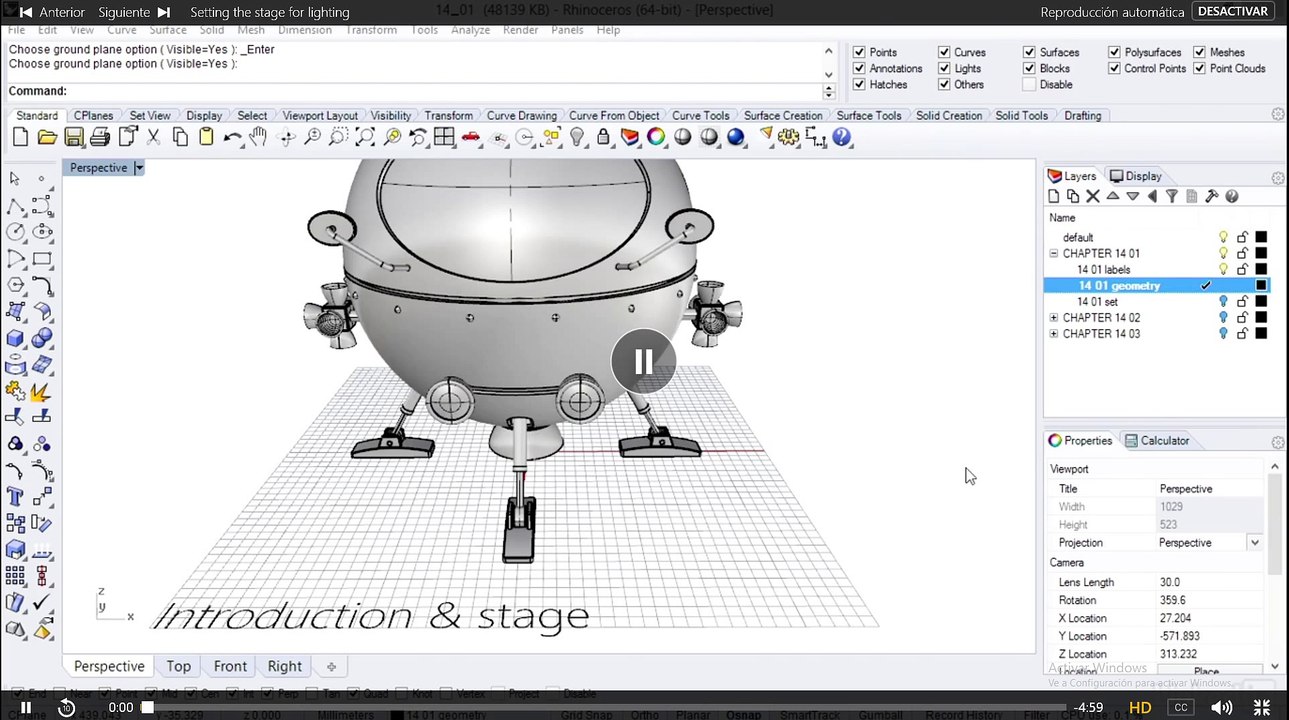Switch to the Solid Tools toolbar tab
This screenshot has width=1289, height=720.
coord(1021,116)
